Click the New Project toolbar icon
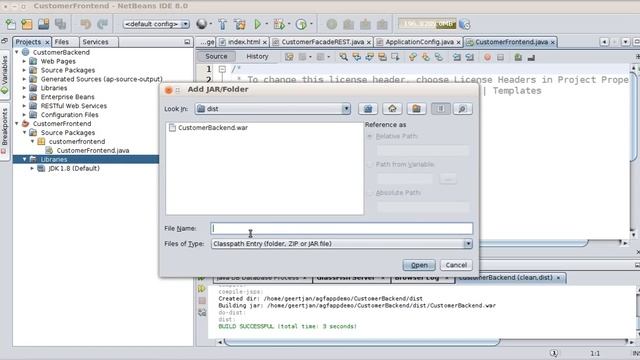This screenshot has height=360, width=640. pyautogui.click(x=27, y=24)
